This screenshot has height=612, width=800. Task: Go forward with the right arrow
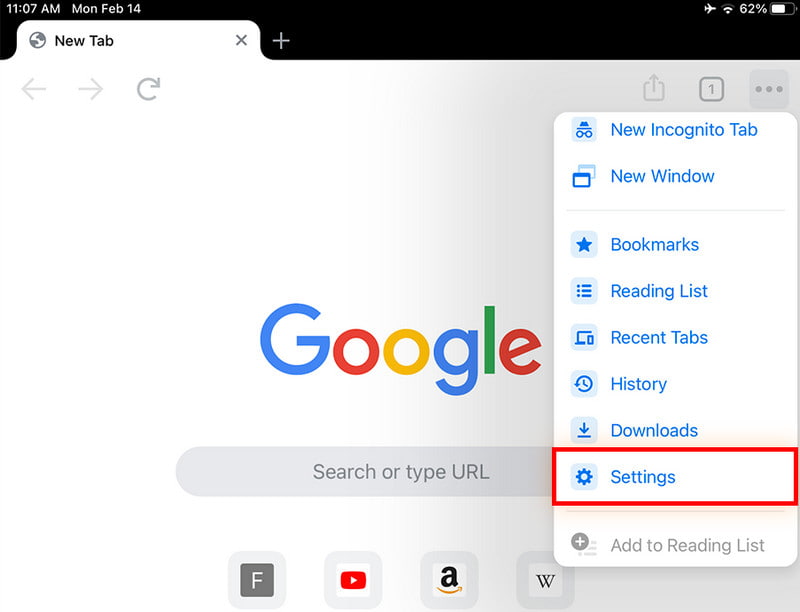pyautogui.click(x=91, y=89)
